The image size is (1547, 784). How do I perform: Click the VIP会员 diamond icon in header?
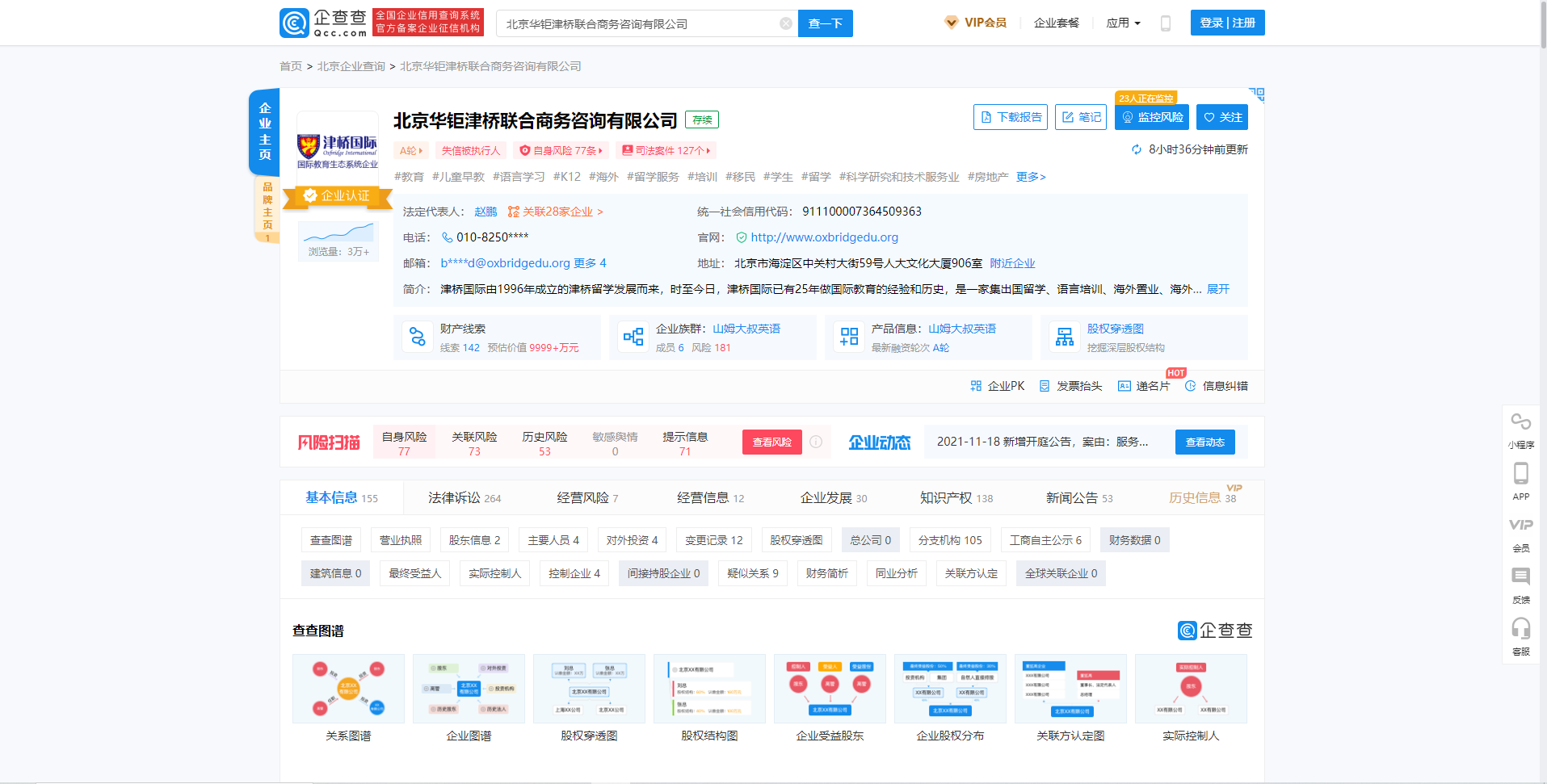coord(952,23)
